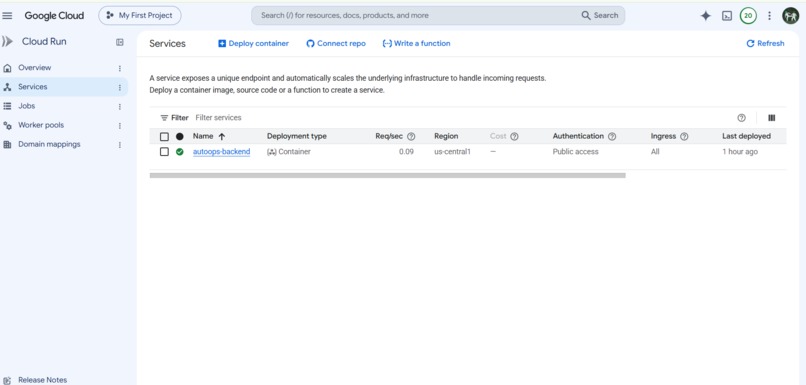
Task: Click the 1 hour ago cell
Action: tap(740, 152)
